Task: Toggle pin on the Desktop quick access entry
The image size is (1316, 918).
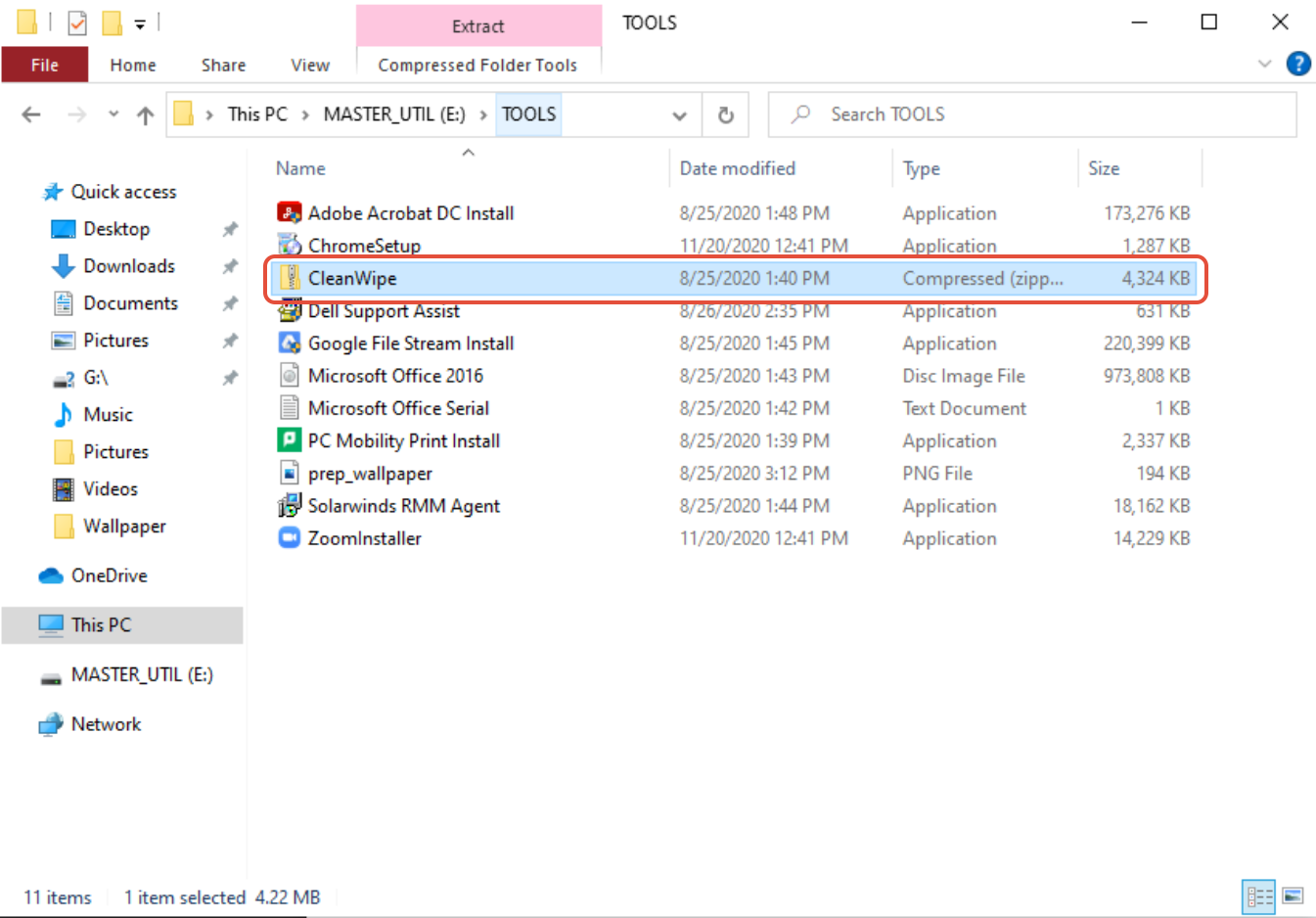Action: (229, 229)
